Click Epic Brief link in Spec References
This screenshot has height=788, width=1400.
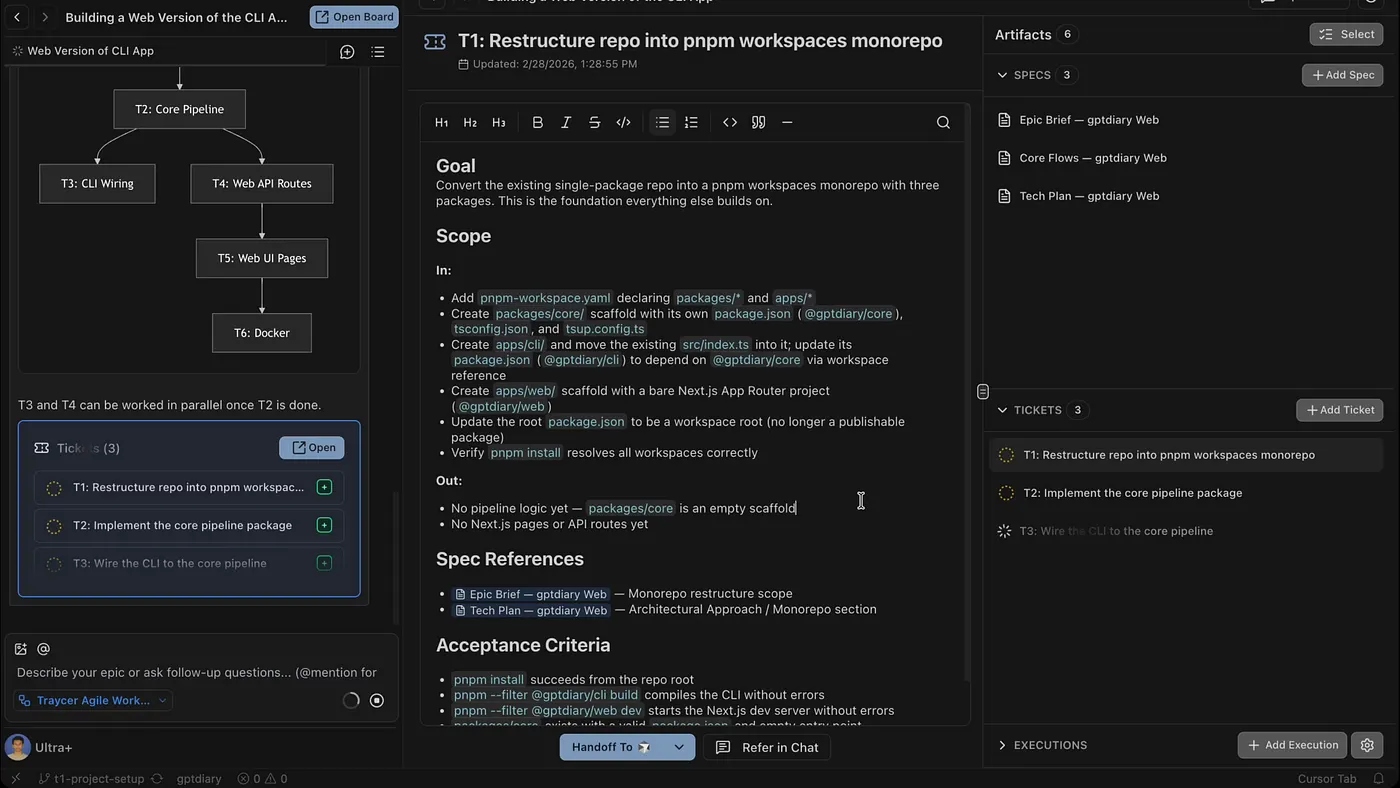click(x=531, y=594)
